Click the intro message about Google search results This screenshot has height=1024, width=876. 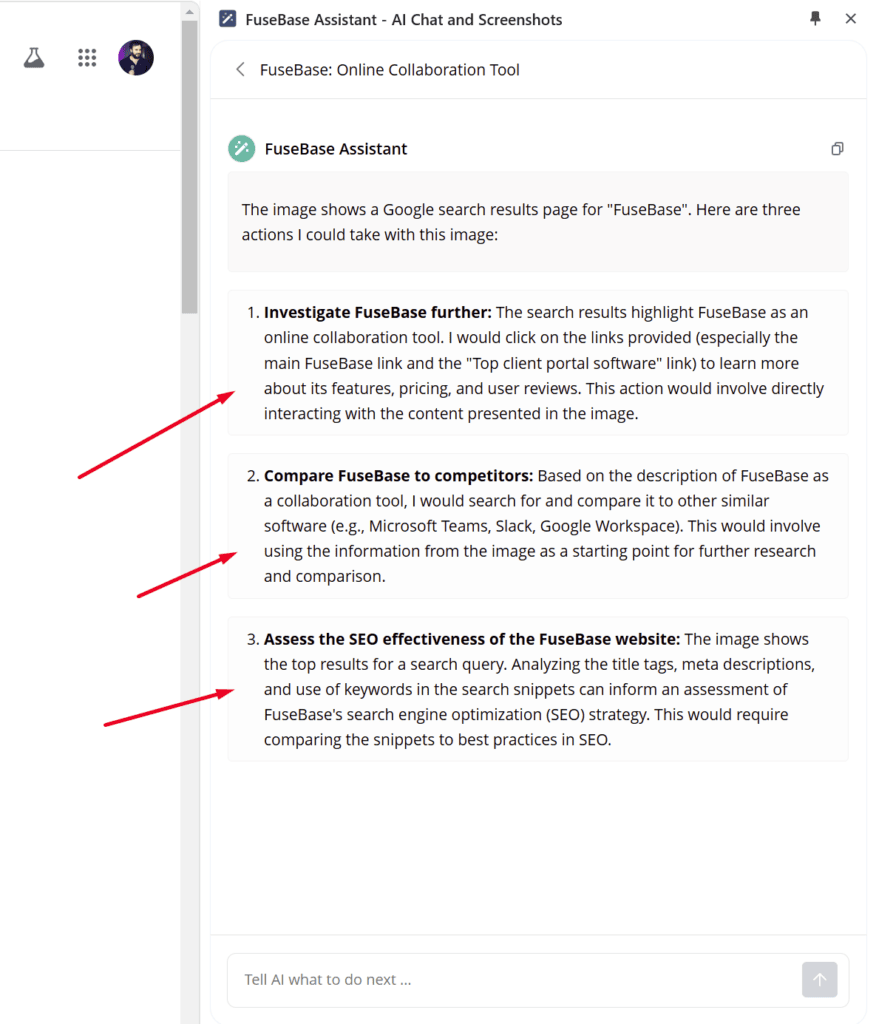coord(538,221)
